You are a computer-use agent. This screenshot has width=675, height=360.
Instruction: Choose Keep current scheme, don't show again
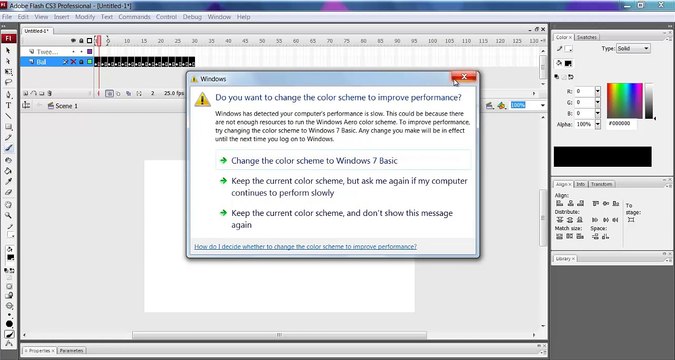(x=343, y=219)
